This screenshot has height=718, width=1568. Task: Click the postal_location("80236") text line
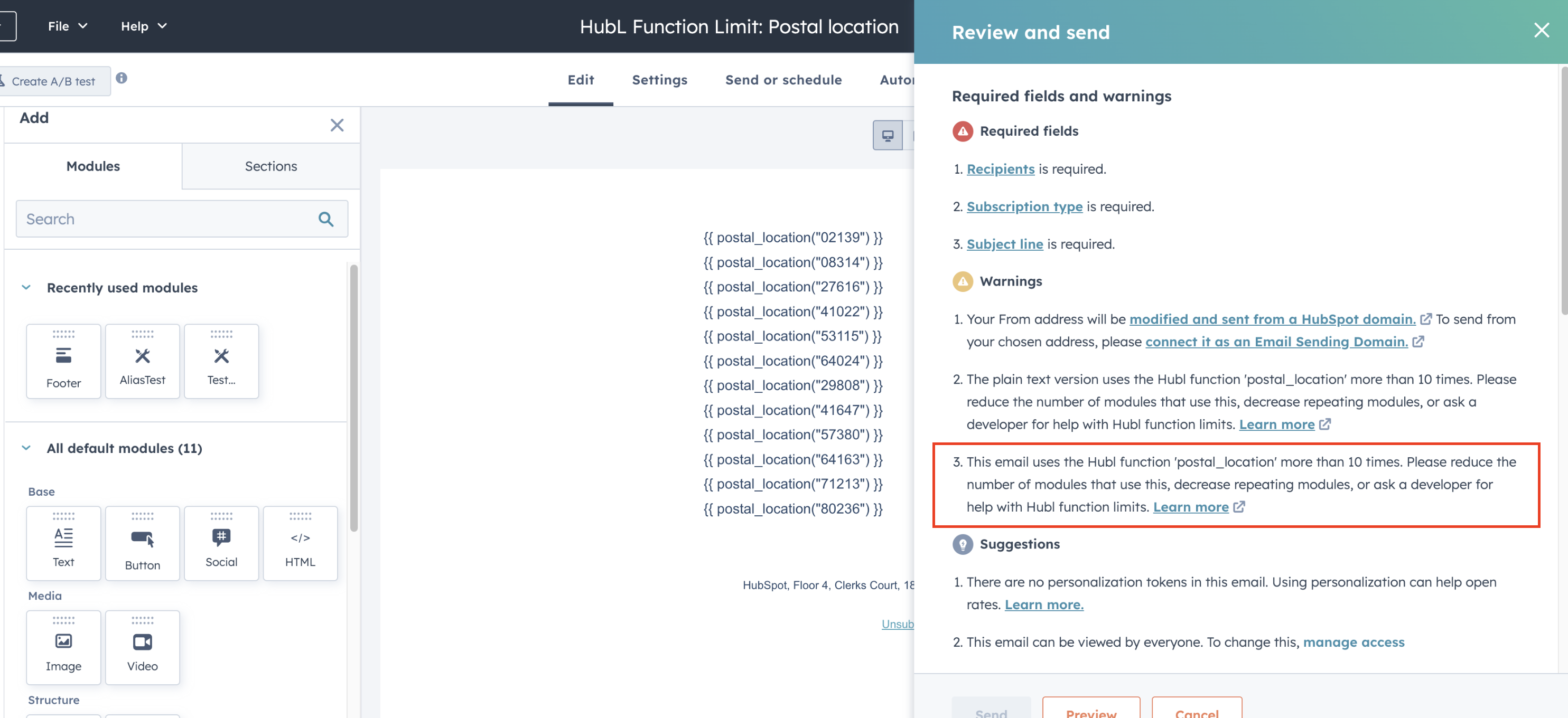[792, 509]
